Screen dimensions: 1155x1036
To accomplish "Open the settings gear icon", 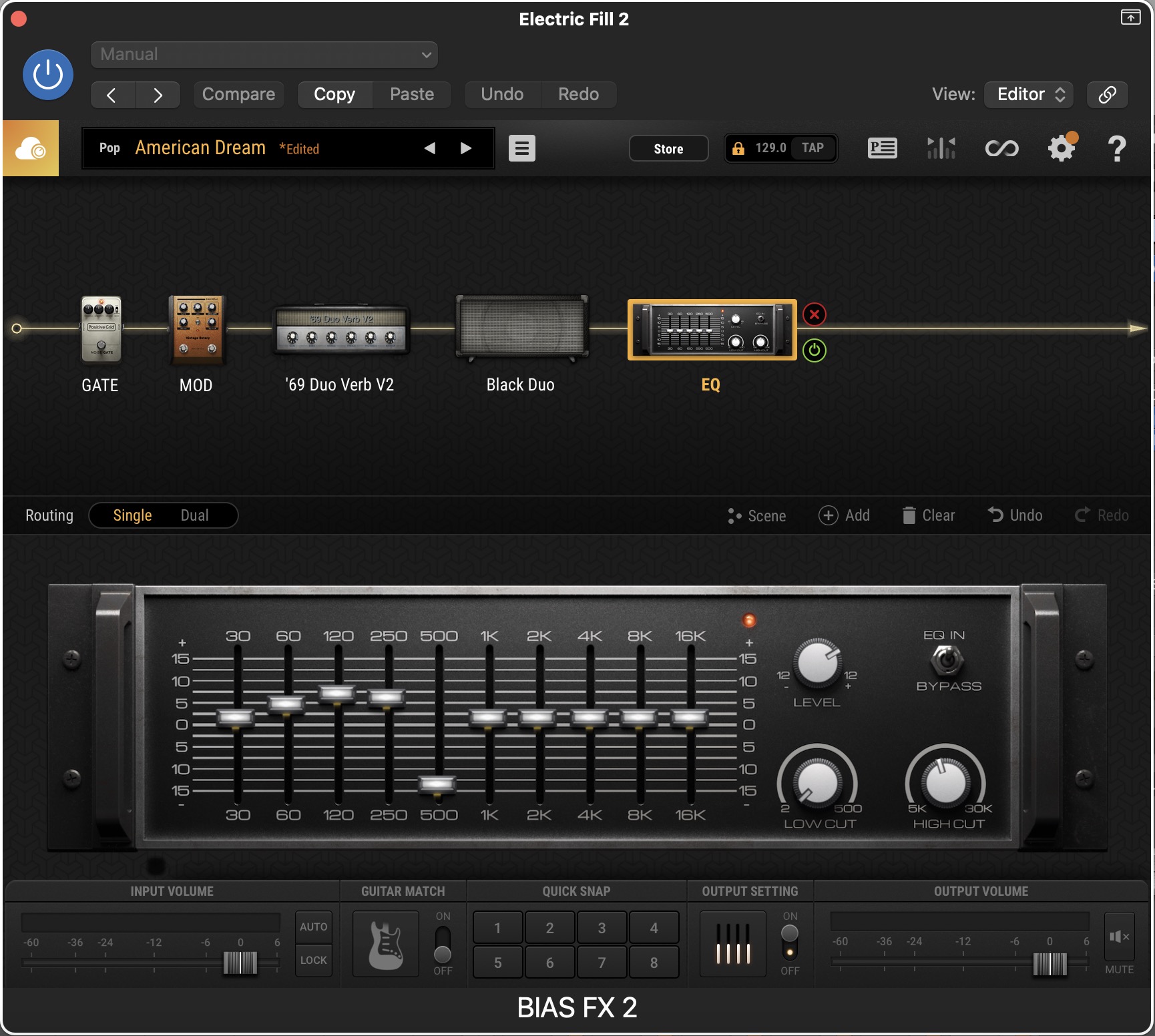I will click(1062, 148).
